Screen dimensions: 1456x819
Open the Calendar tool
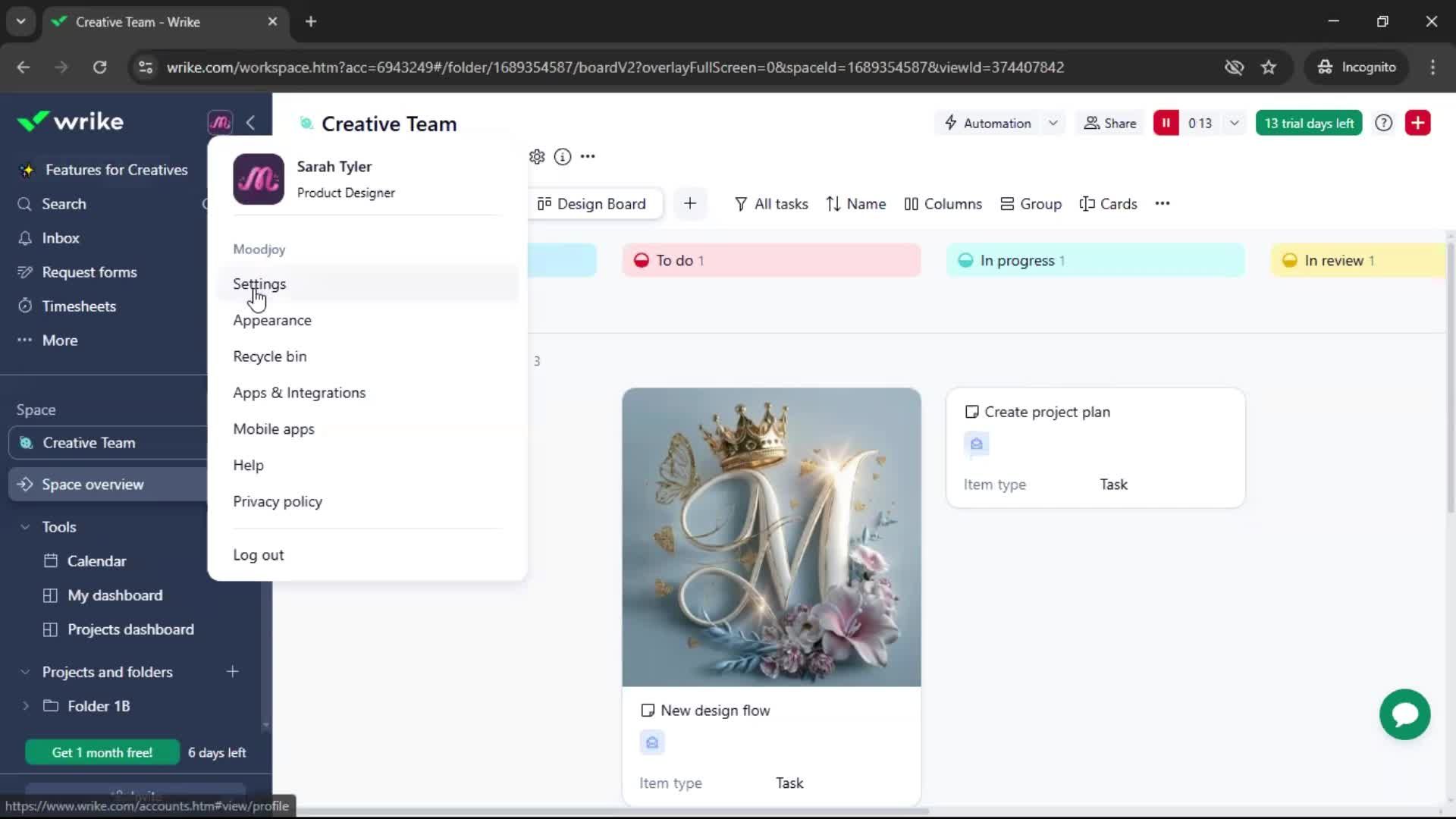pos(96,561)
